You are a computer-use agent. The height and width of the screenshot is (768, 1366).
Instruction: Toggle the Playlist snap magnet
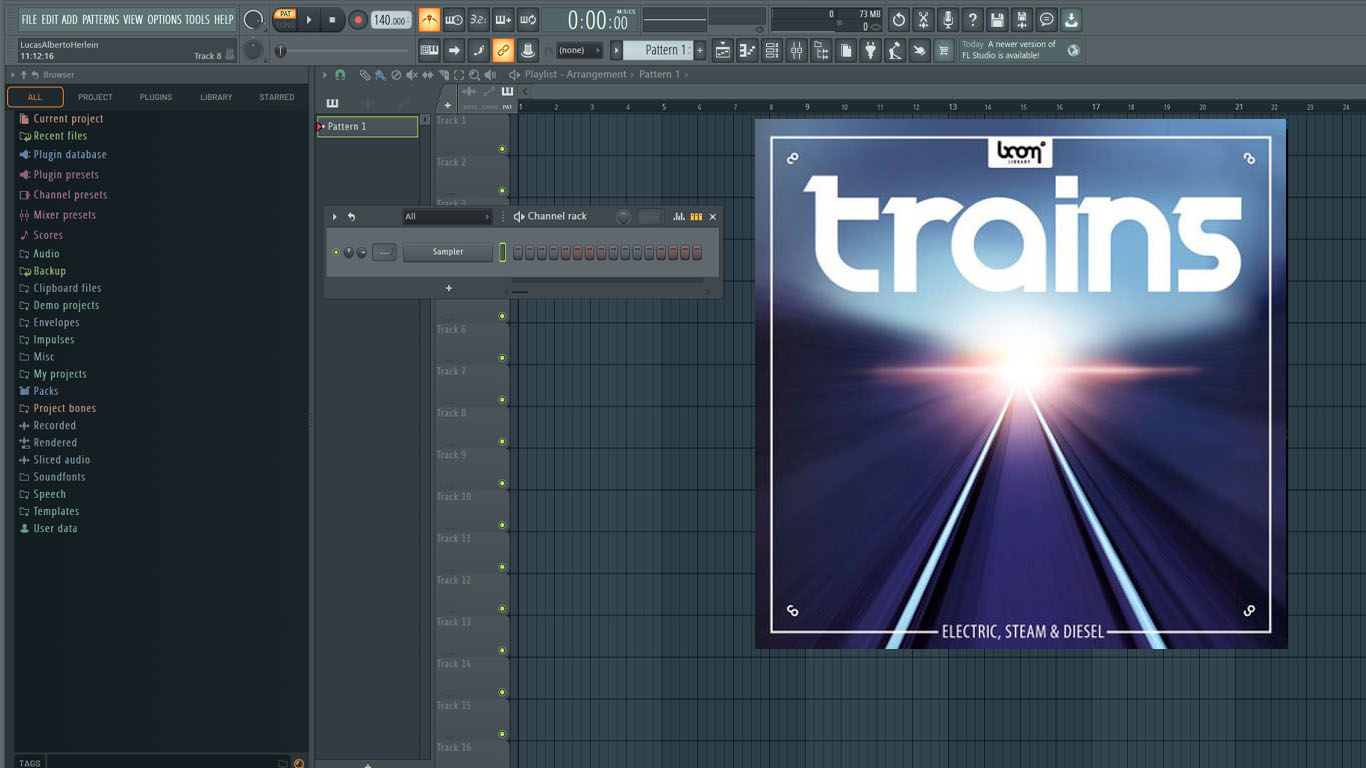tap(340, 75)
